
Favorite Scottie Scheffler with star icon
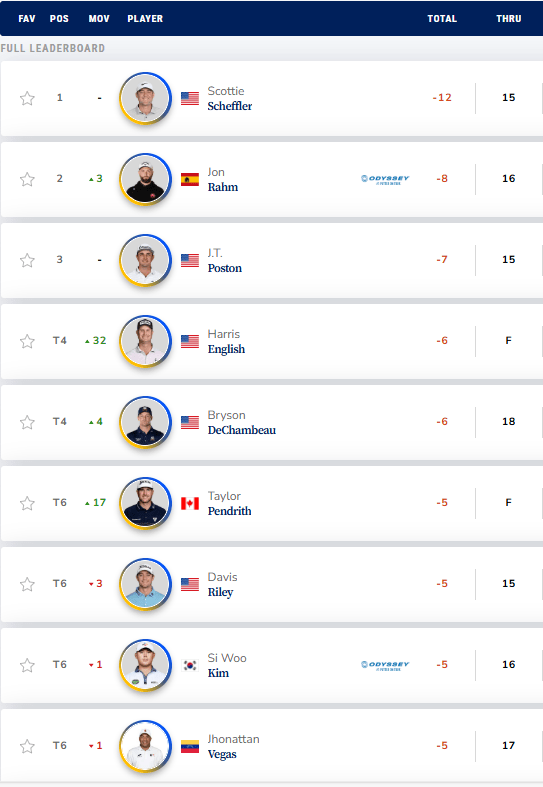(x=27, y=98)
